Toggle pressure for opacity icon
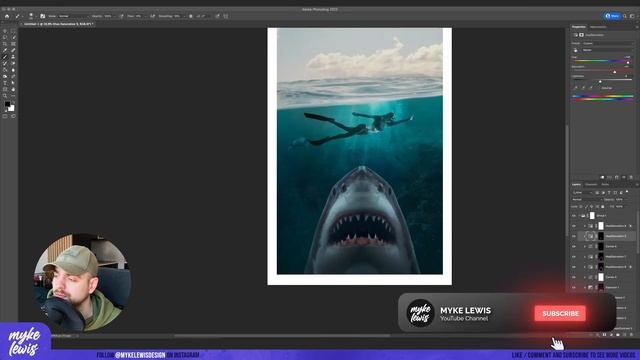640x360 pixels. [x=121, y=16]
